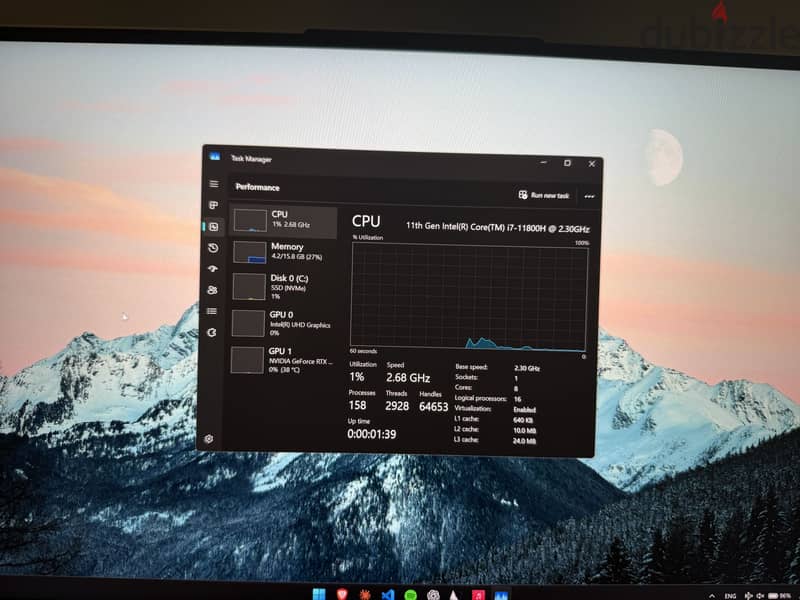Open the Services page icon
The height and width of the screenshot is (600, 800).
click(212, 333)
